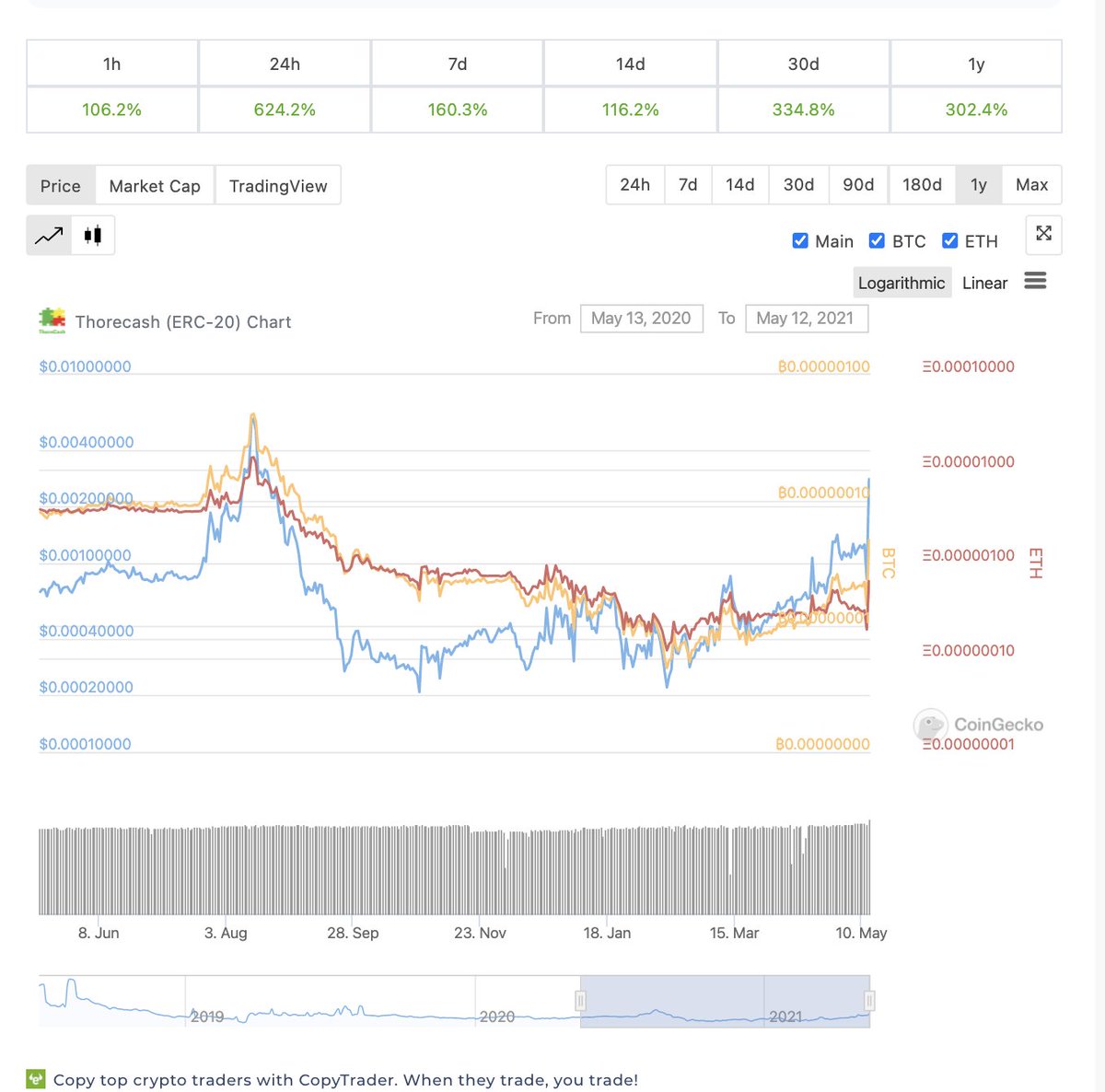Click the 30d change value 334.8%
The height and width of the screenshot is (1092, 1105).
(804, 110)
